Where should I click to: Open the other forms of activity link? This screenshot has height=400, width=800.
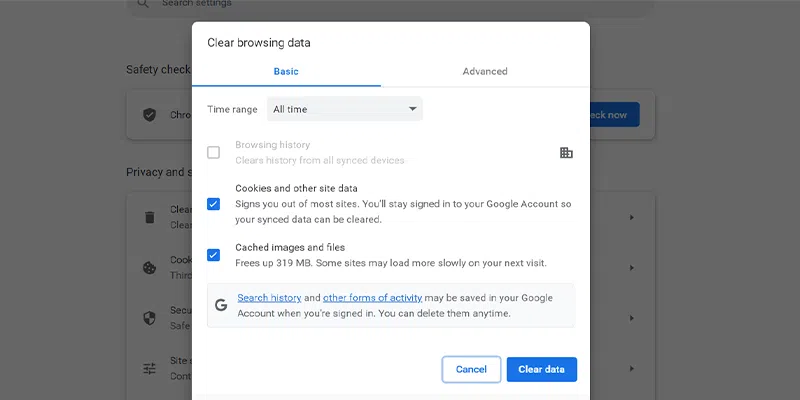(x=372, y=298)
